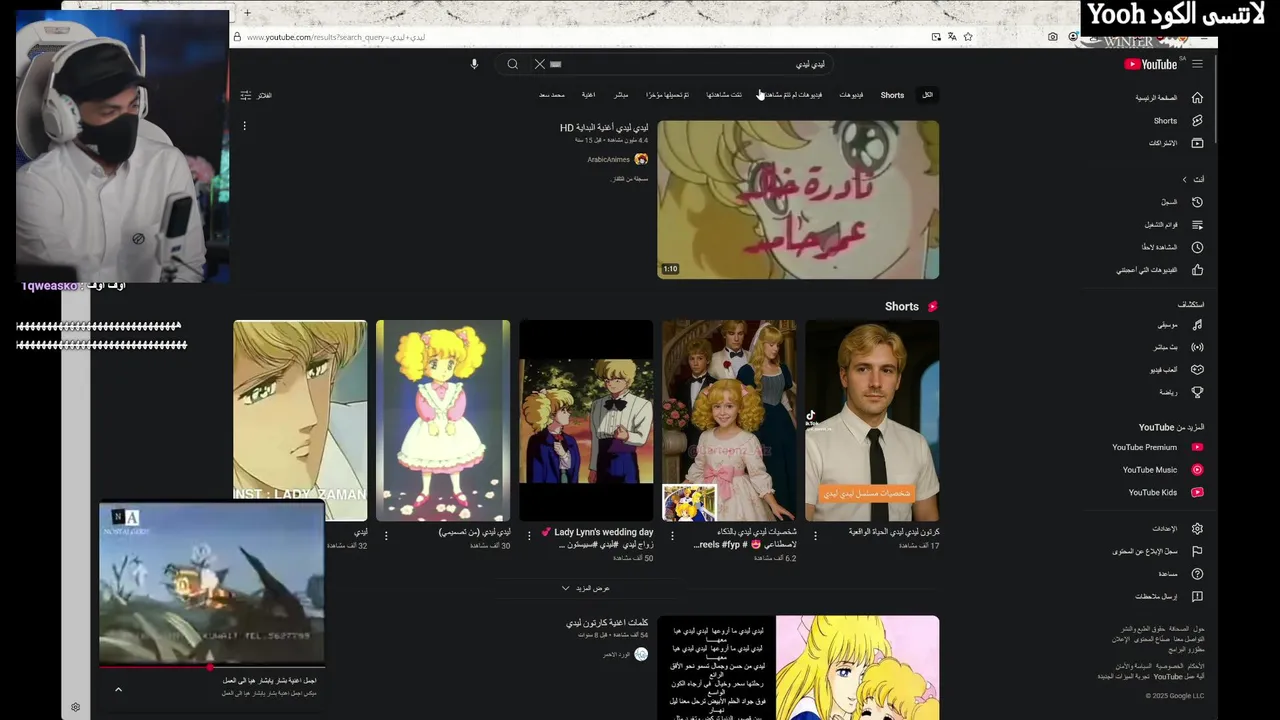Open Sports (رياضة) explore category
This screenshot has width=1280, height=720.
click(1180, 392)
